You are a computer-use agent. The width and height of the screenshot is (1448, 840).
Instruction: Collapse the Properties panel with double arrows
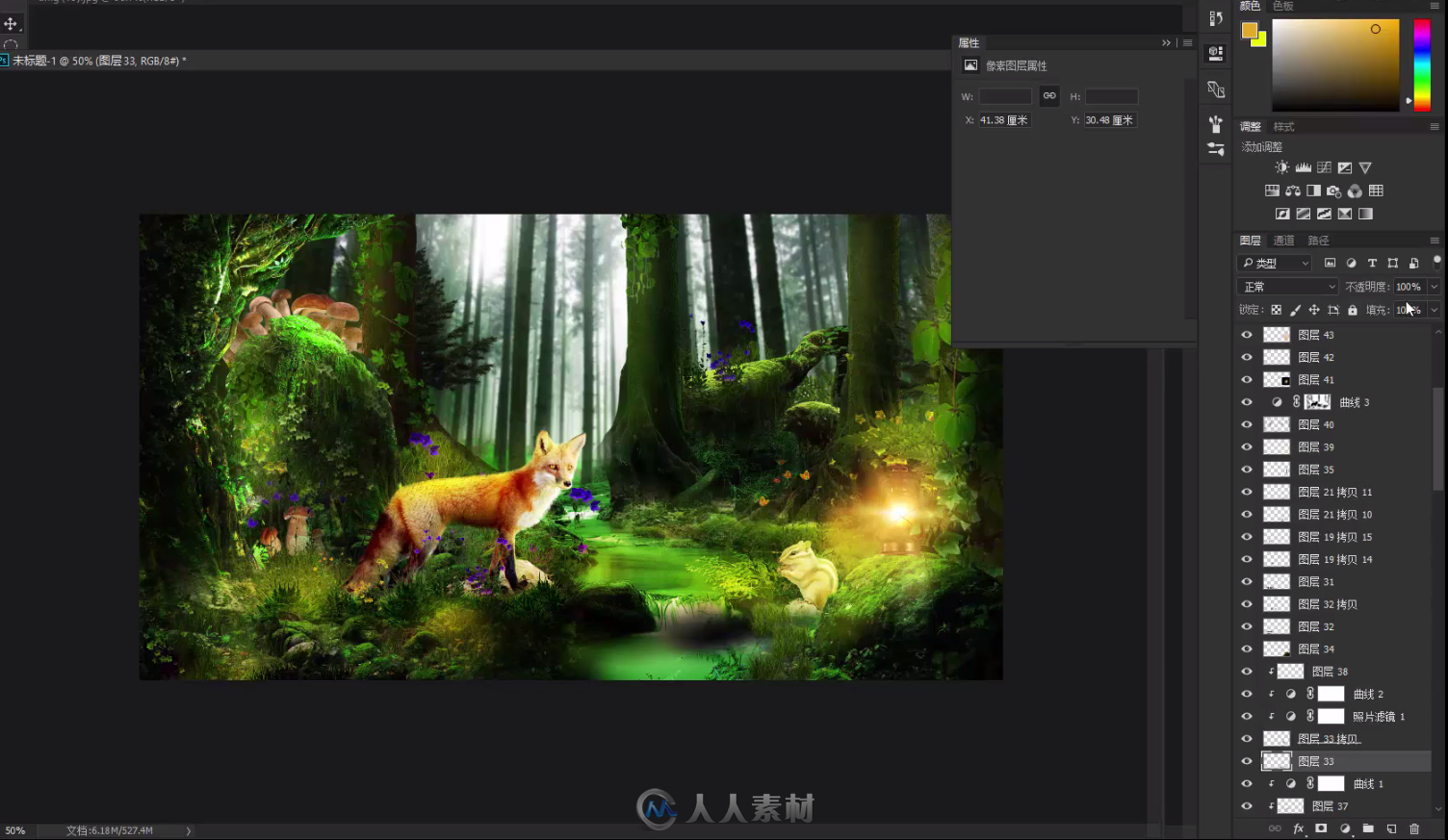click(1166, 43)
